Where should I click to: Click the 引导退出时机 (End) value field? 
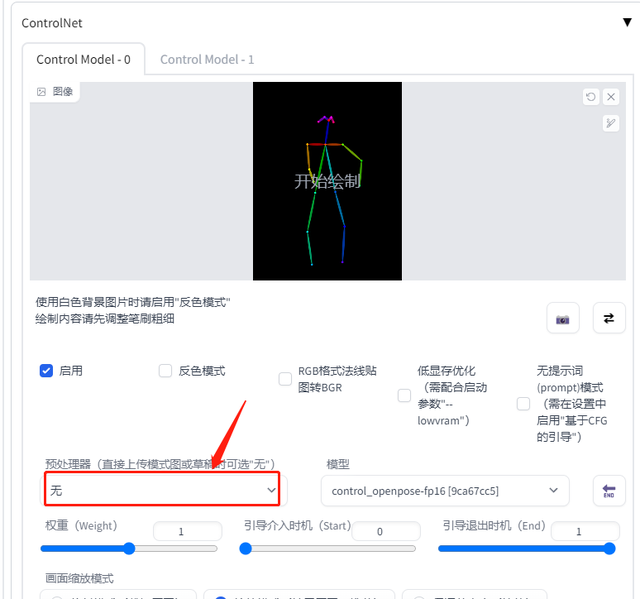coord(585,531)
